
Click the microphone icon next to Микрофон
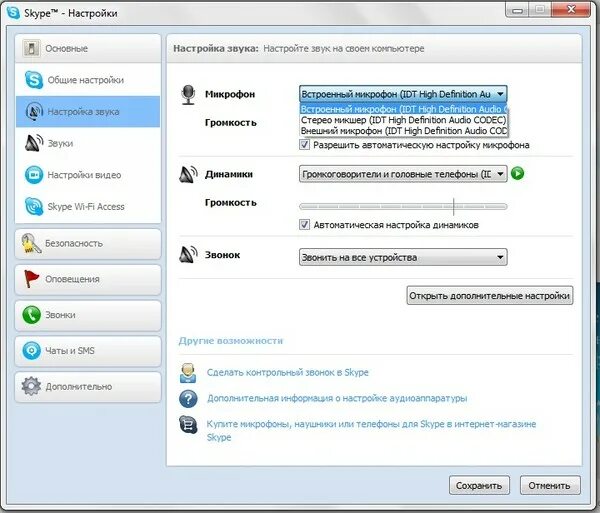pyautogui.click(x=188, y=94)
